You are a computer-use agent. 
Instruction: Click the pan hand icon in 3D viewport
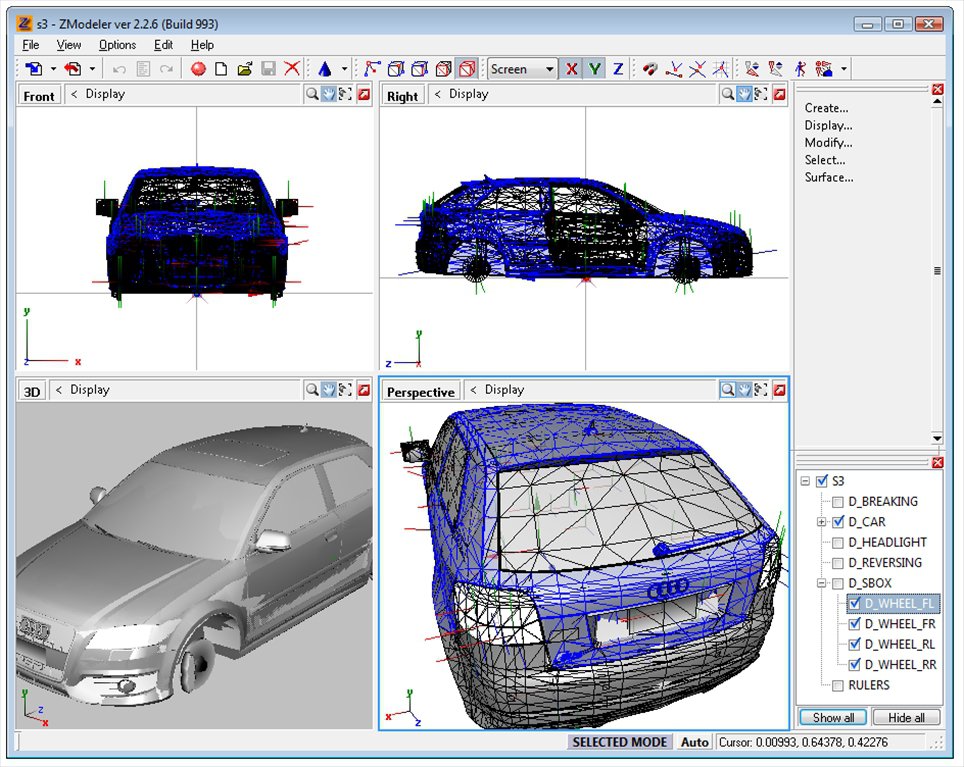[329, 390]
